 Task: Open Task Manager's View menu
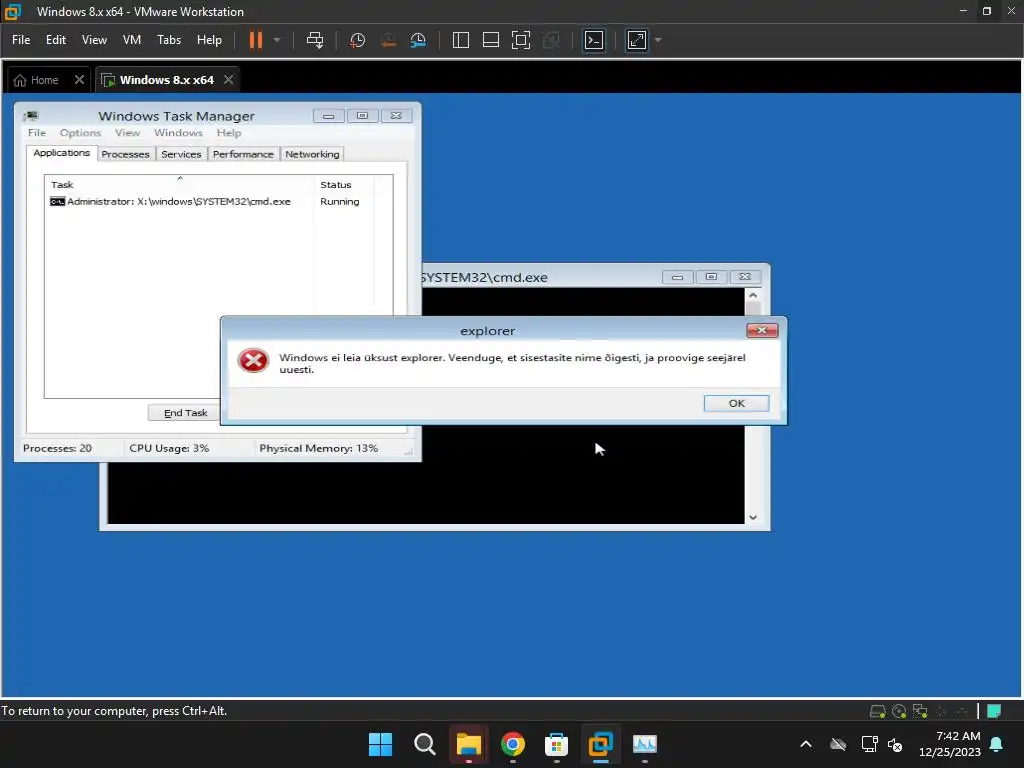[127, 133]
